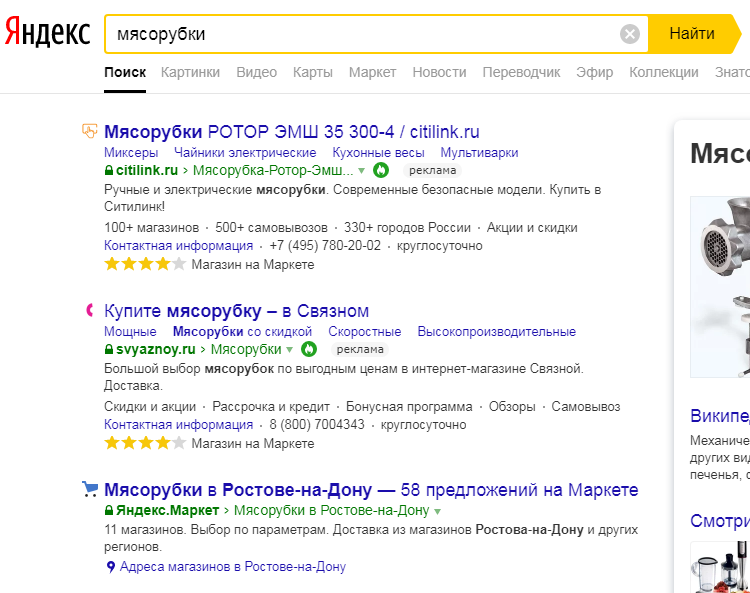Expand dropdown arrow next to citilink.ru URL
The image size is (750, 593).
tap(362, 171)
